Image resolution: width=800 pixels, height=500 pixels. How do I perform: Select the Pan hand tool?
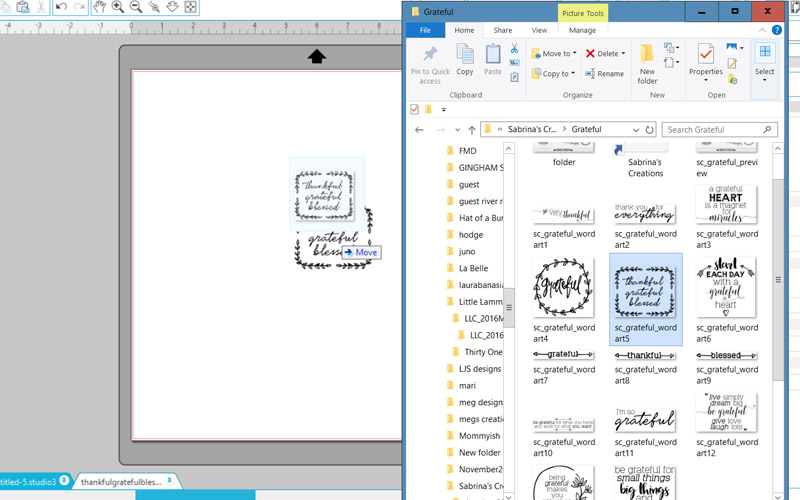pos(99,7)
